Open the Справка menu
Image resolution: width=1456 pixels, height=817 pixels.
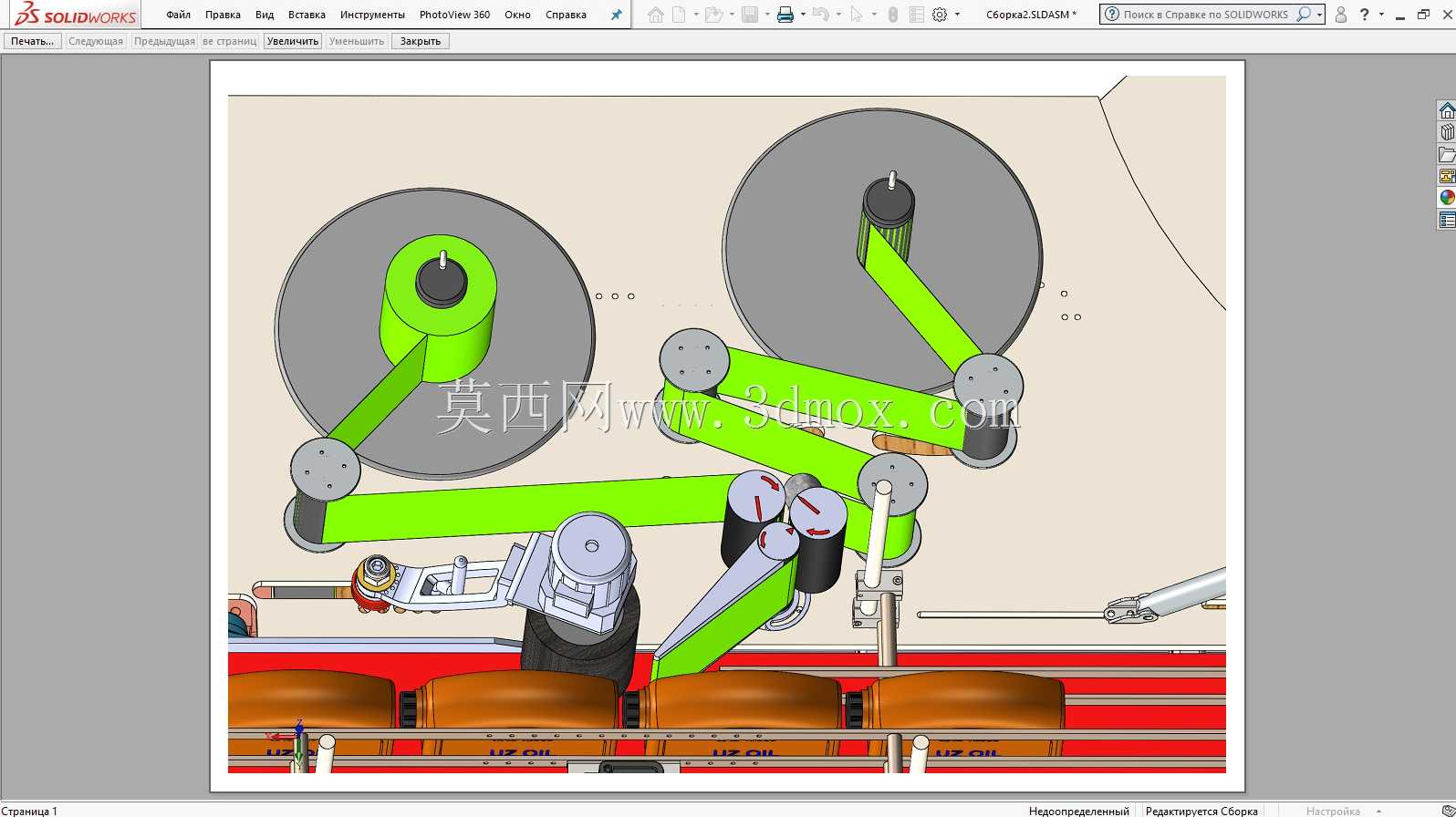click(x=566, y=15)
